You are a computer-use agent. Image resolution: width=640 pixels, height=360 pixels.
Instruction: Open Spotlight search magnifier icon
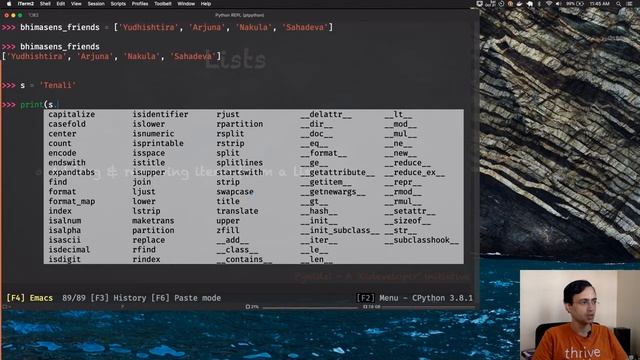tap(618, 4)
